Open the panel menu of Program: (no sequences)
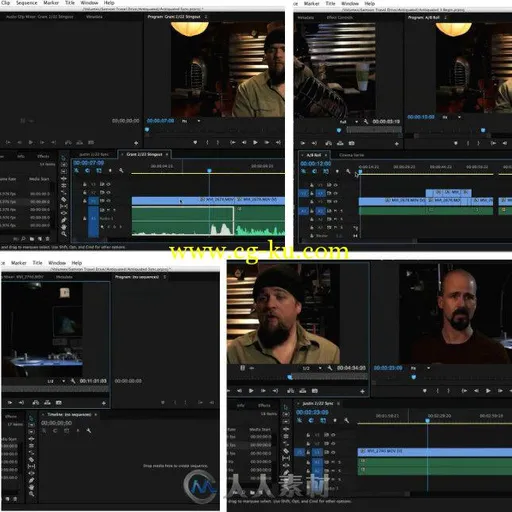512x512 pixels. pos(165,277)
